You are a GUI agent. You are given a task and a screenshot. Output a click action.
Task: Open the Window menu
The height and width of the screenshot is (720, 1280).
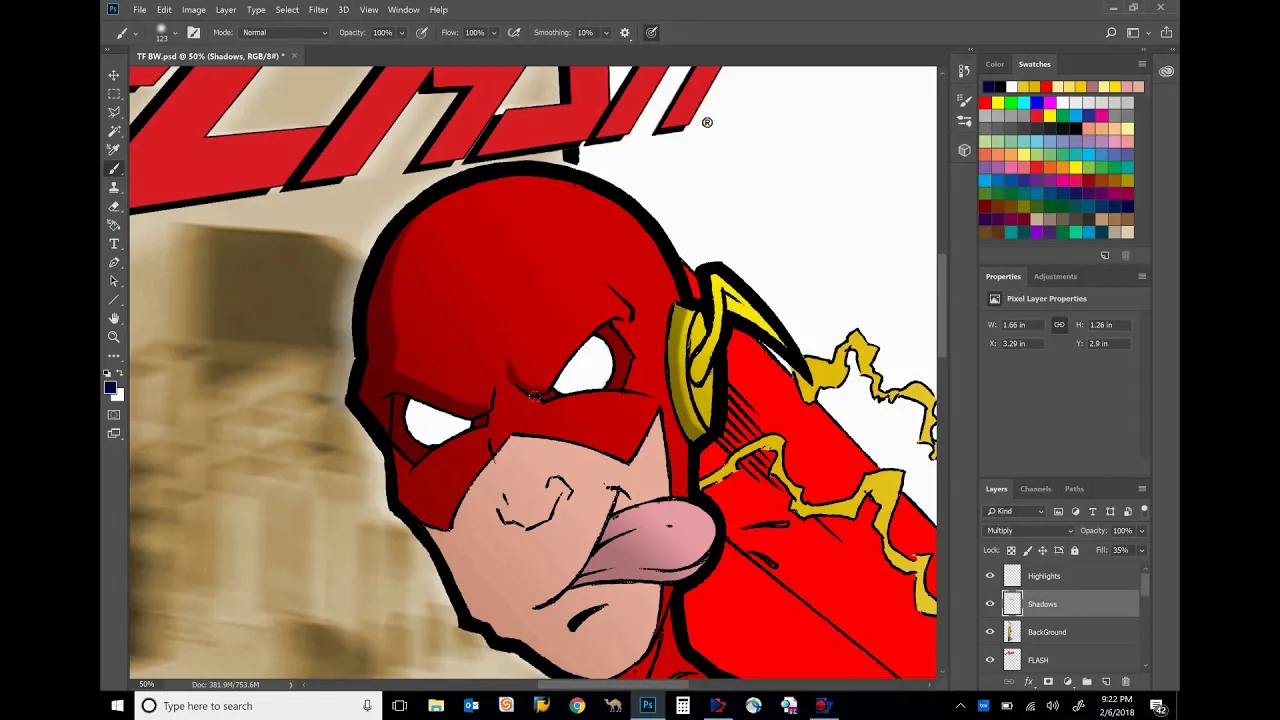tap(404, 9)
